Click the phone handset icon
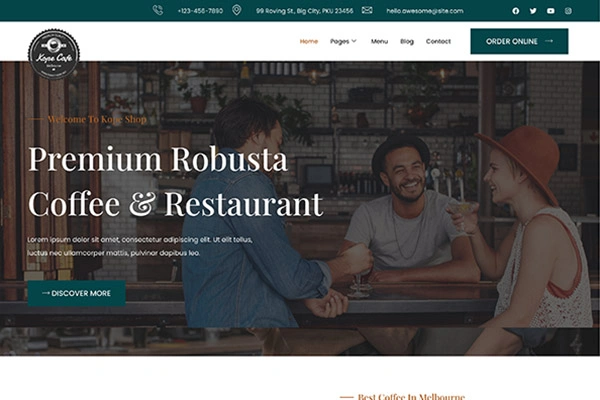600x400 pixels. point(158,10)
